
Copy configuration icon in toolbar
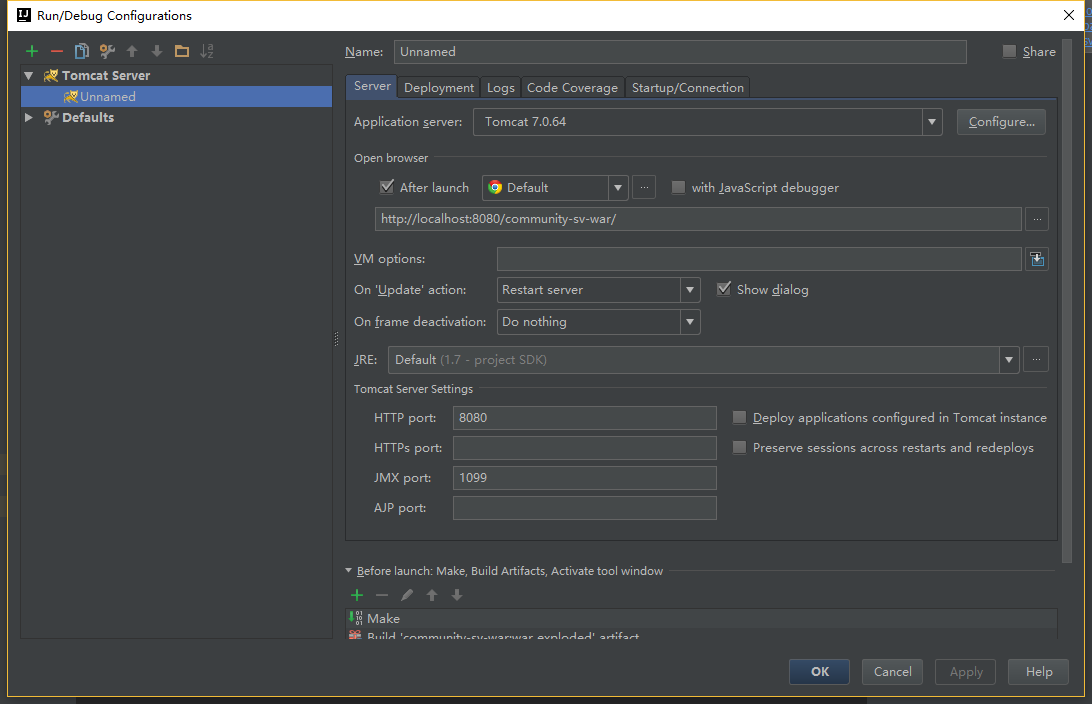(81, 51)
